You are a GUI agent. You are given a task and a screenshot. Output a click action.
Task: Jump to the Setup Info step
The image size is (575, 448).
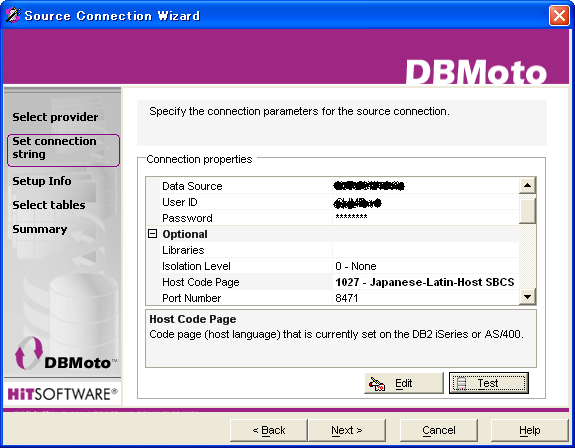42,181
